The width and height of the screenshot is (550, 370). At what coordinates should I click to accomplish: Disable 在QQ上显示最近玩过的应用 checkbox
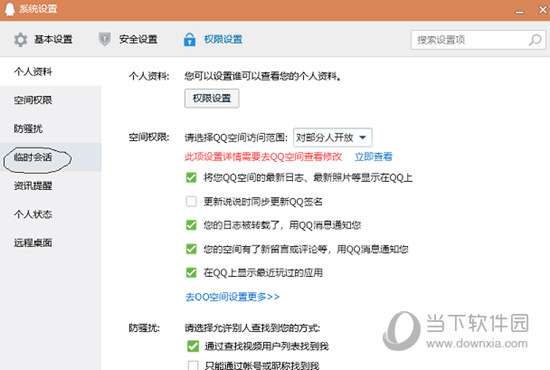tap(191, 273)
